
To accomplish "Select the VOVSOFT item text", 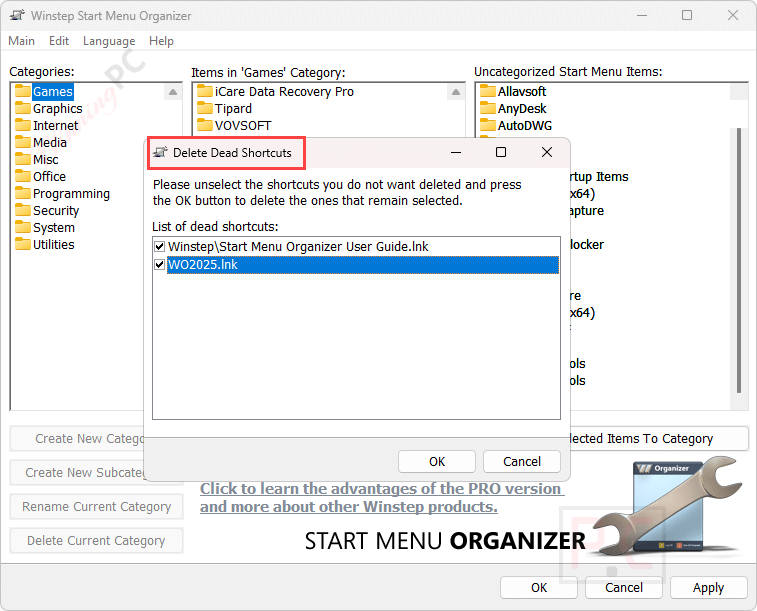I will coord(243,125).
